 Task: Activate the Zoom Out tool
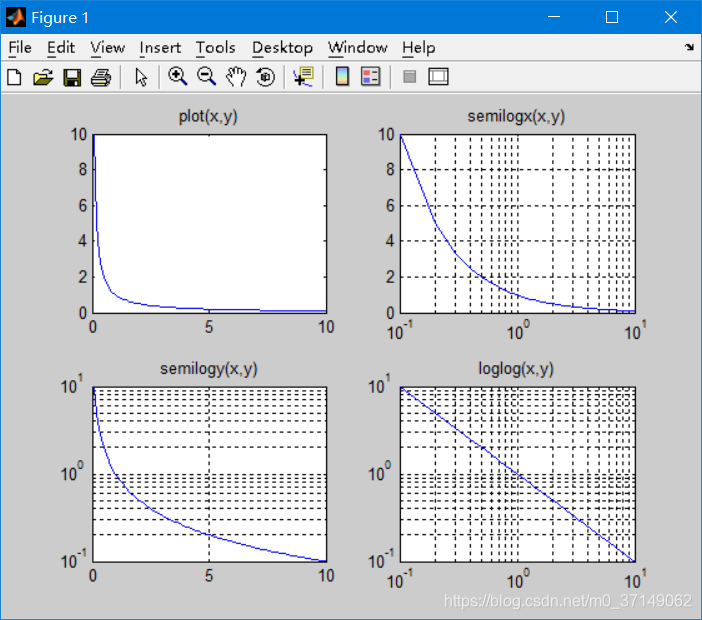click(x=206, y=77)
